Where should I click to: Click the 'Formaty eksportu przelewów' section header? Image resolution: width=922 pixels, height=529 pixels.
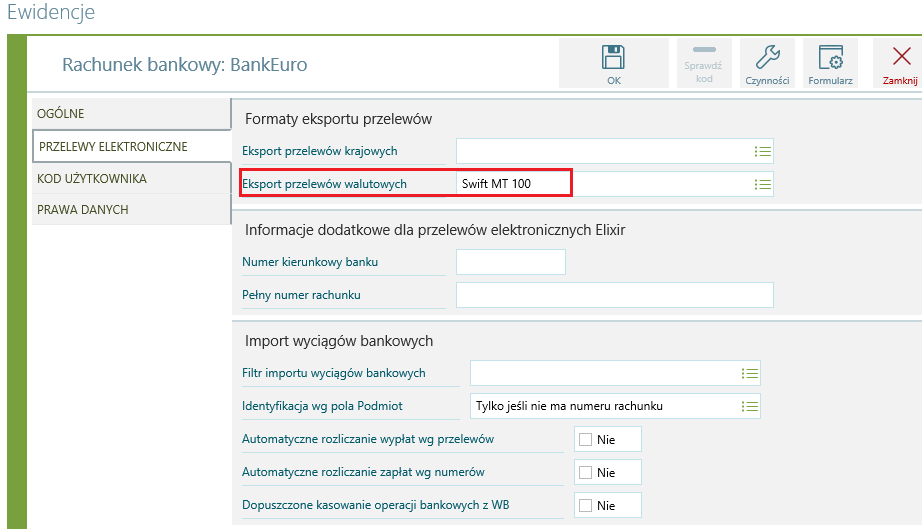pyautogui.click(x=338, y=119)
